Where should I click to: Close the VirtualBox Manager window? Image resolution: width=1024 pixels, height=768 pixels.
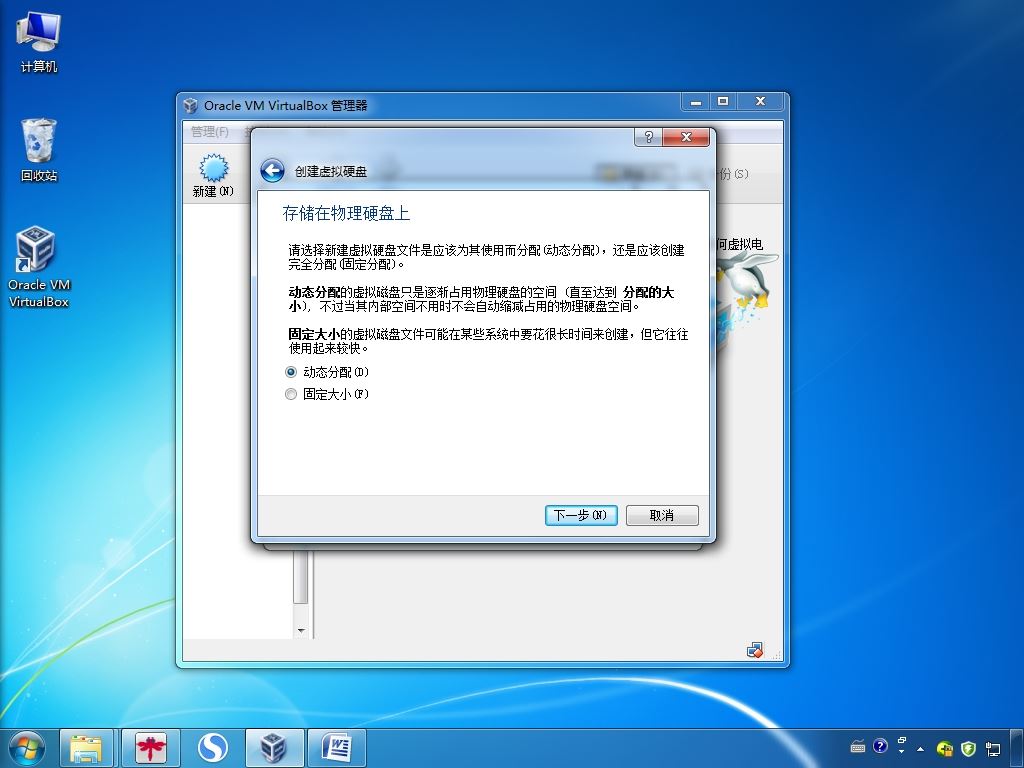pos(760,102)
